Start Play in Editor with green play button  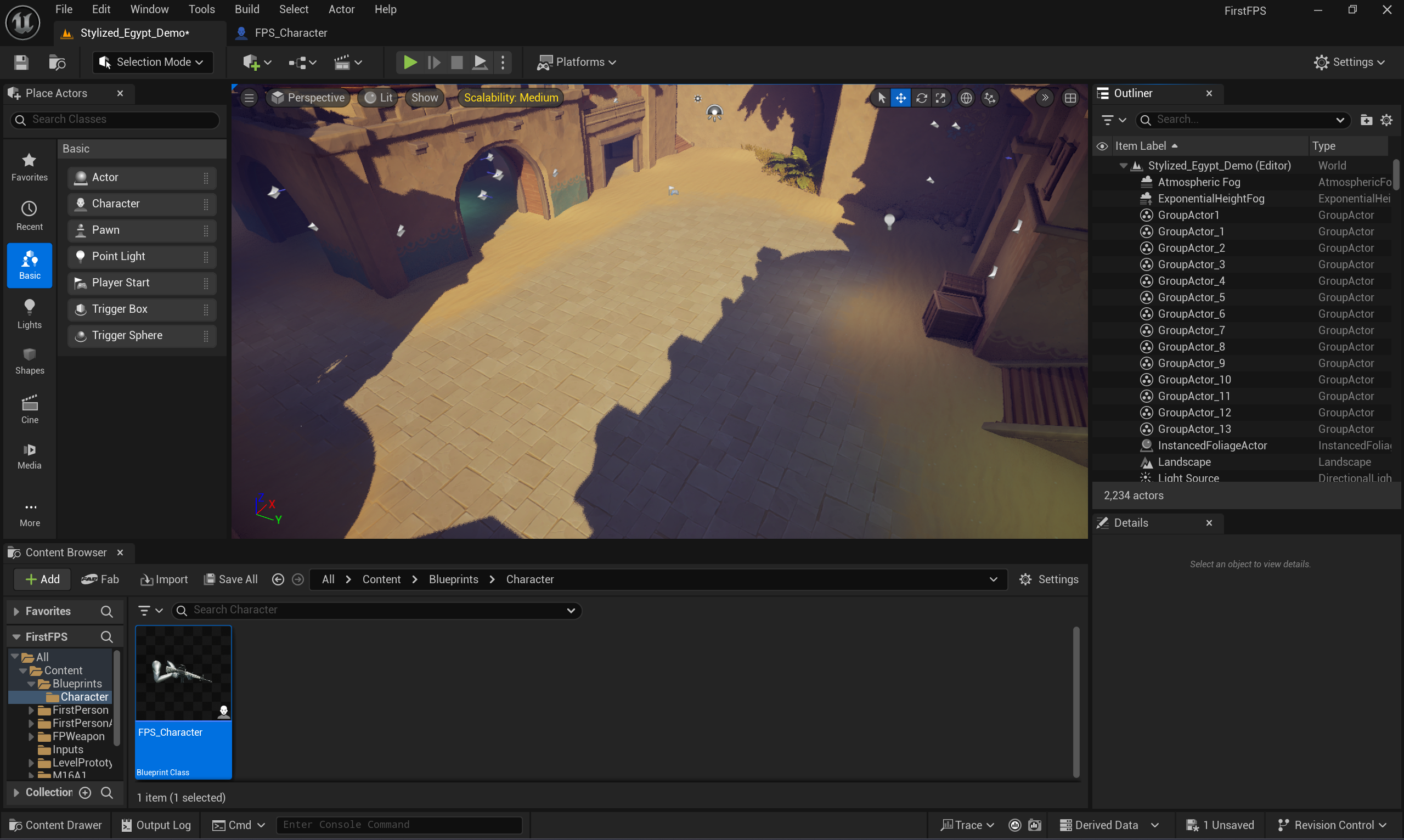pos(410,62)
